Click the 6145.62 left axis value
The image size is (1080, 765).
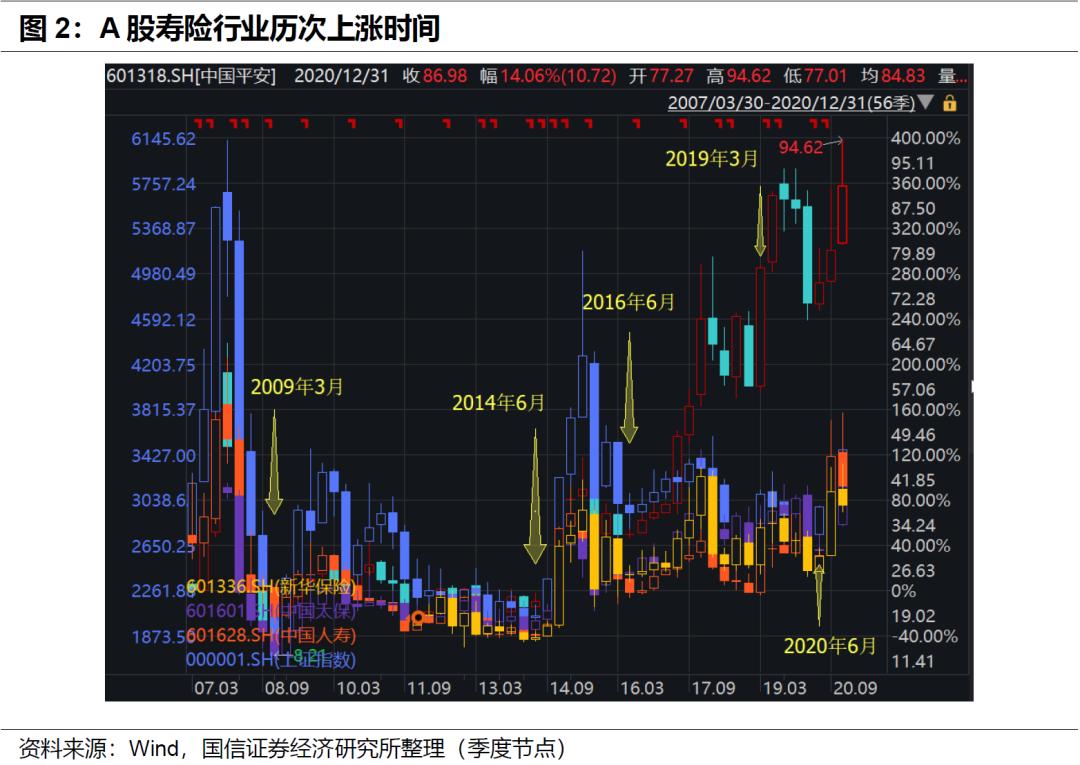[x=163, y=139]
